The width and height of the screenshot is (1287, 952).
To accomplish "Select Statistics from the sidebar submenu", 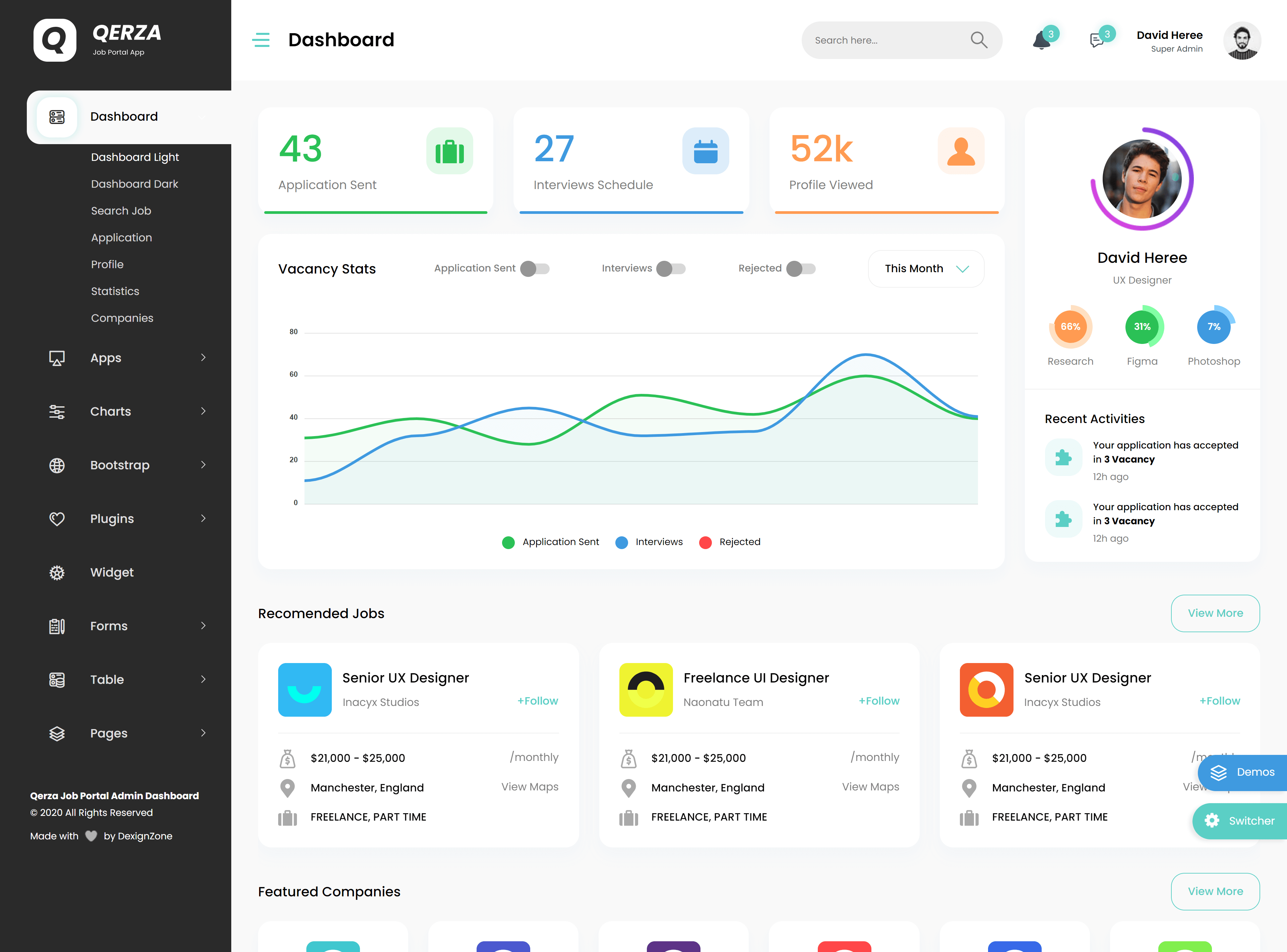I will tap(115, 291).
